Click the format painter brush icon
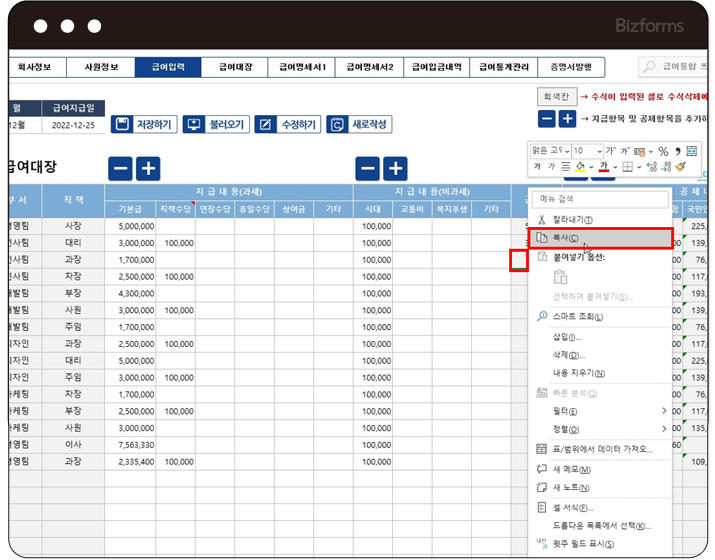715x560 pixels. tap(681, 167)
